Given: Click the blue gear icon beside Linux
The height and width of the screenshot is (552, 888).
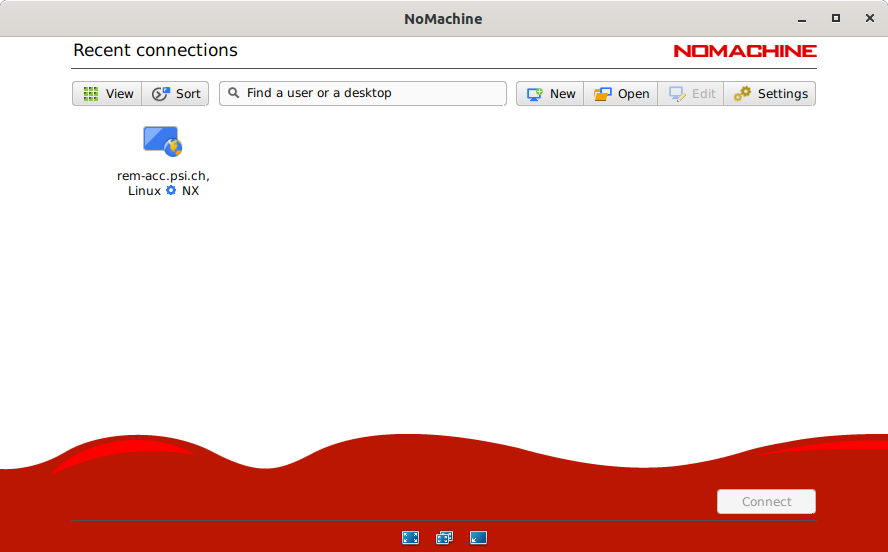Looking at the screenshot, I should 171,190.
